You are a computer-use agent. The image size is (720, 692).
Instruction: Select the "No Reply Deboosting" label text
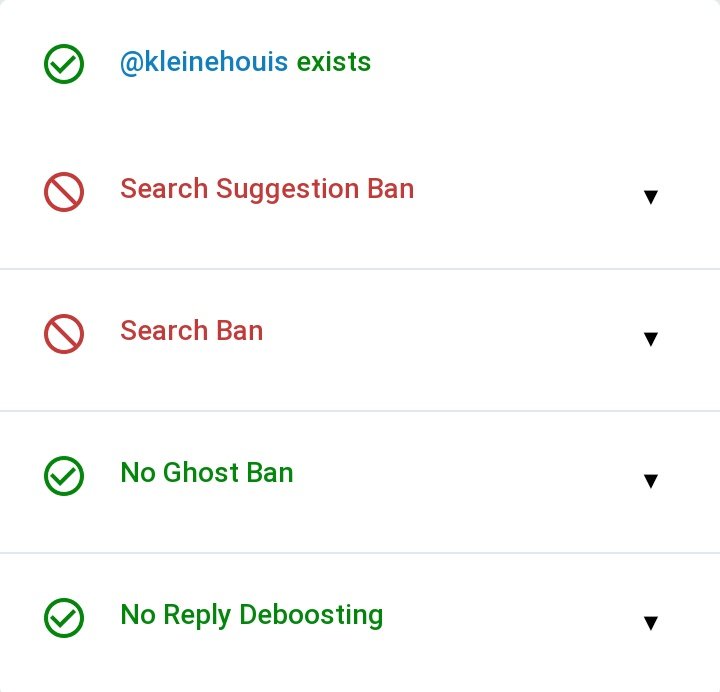tap(251, 614)
